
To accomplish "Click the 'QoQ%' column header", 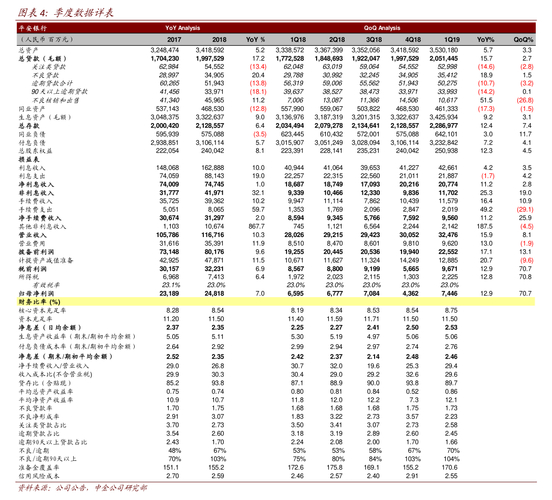I will 523,39.
